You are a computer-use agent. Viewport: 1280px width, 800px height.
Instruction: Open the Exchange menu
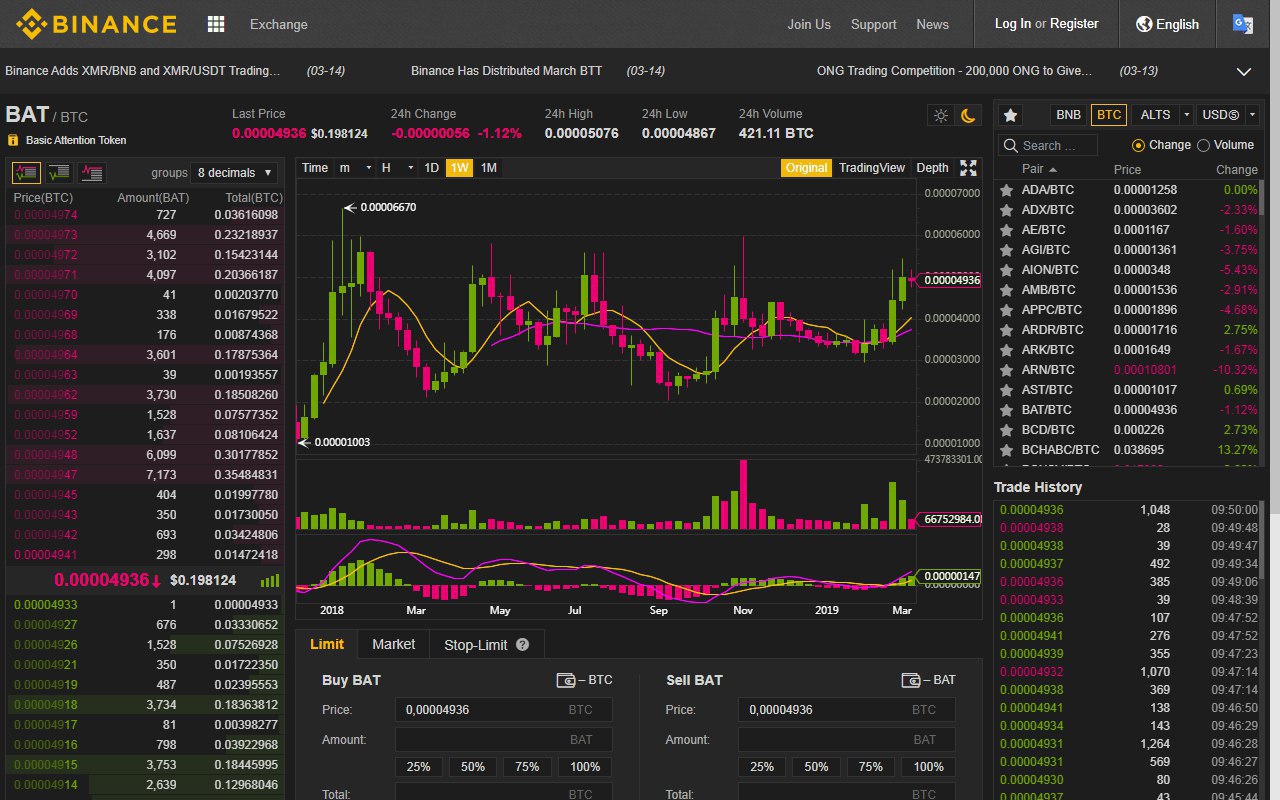tap(279, 24)
